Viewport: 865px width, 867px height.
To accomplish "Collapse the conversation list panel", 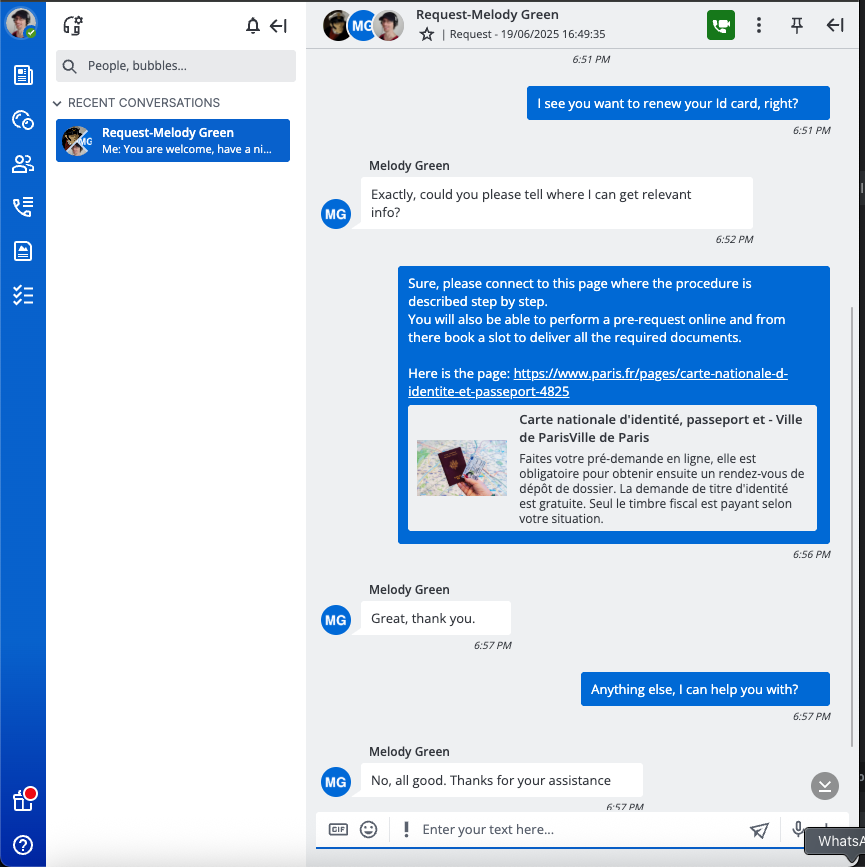I will pos(279,26).
